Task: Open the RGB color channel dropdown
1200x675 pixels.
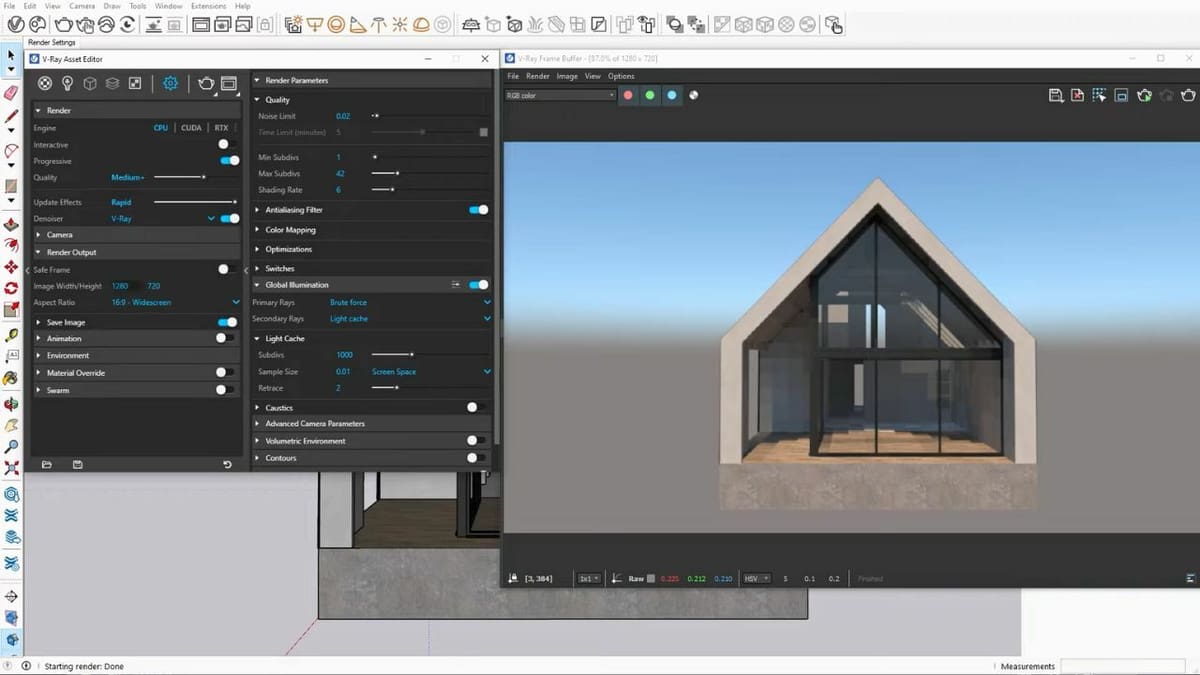Action: pos(558,95)
